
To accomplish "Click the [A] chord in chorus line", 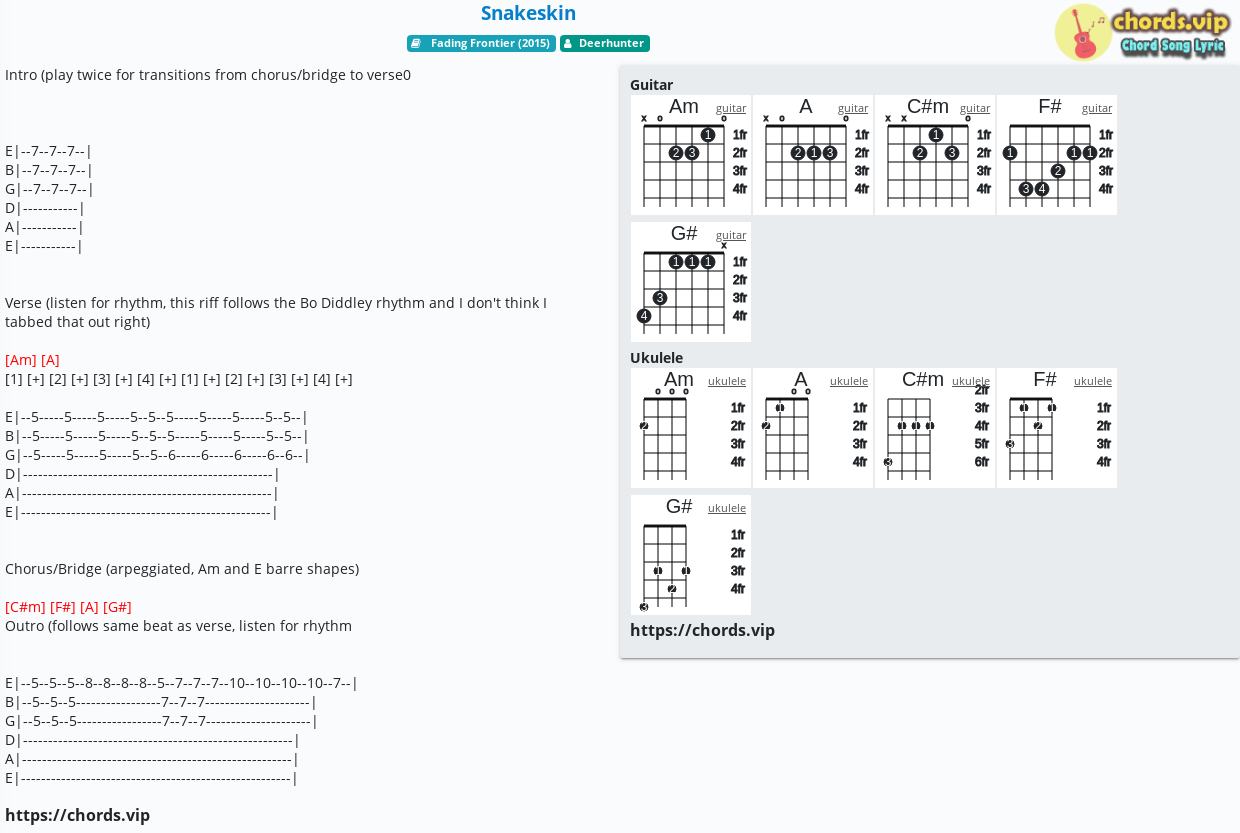I will tap(89, 607).
